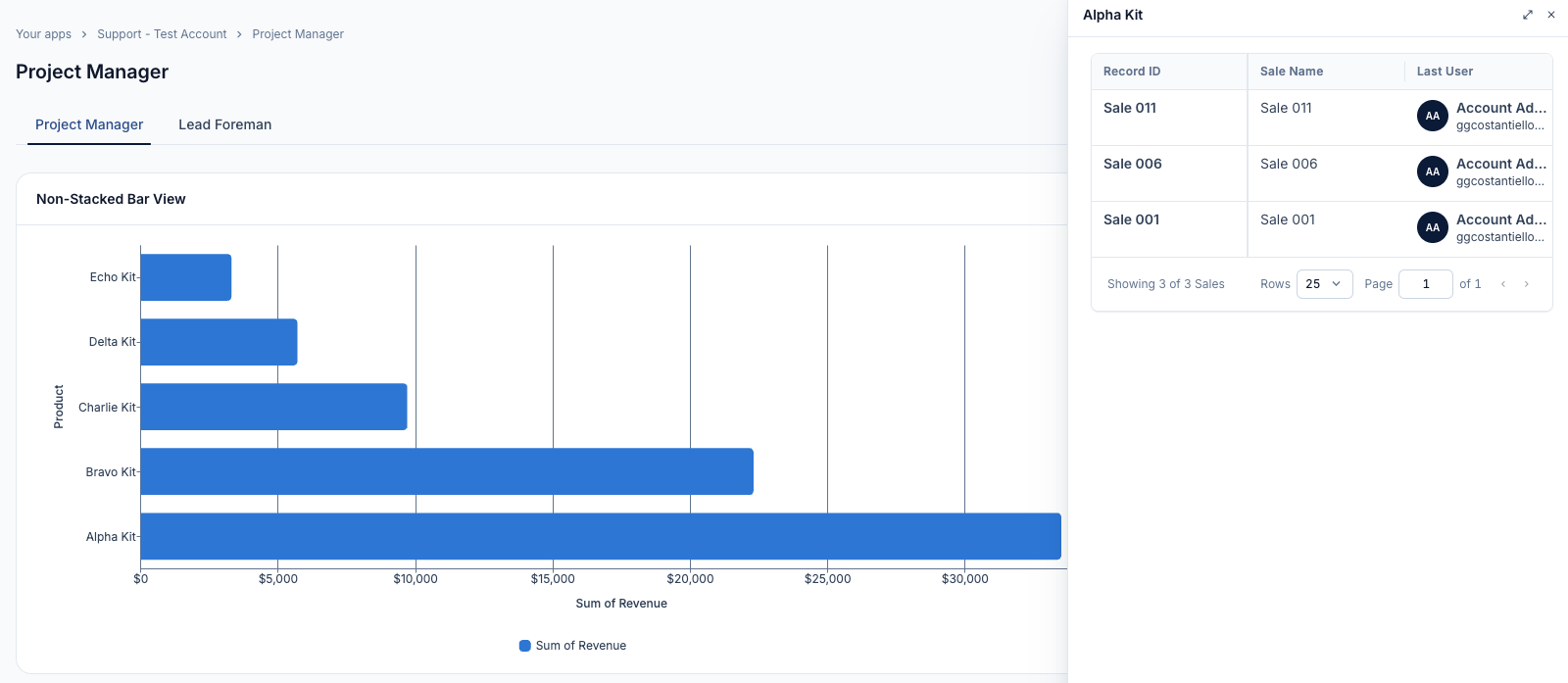Click the 'Showing 3 of 3 Sales' text
1568x683 pixels.
click(x=1166, y=284)
